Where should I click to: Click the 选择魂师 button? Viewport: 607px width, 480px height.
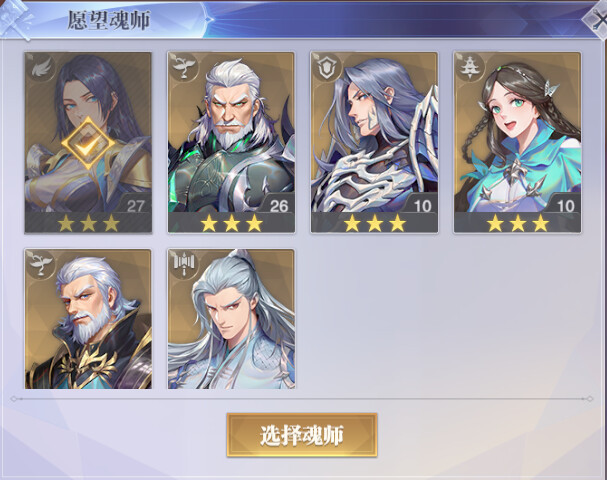[x=302, y=435]
